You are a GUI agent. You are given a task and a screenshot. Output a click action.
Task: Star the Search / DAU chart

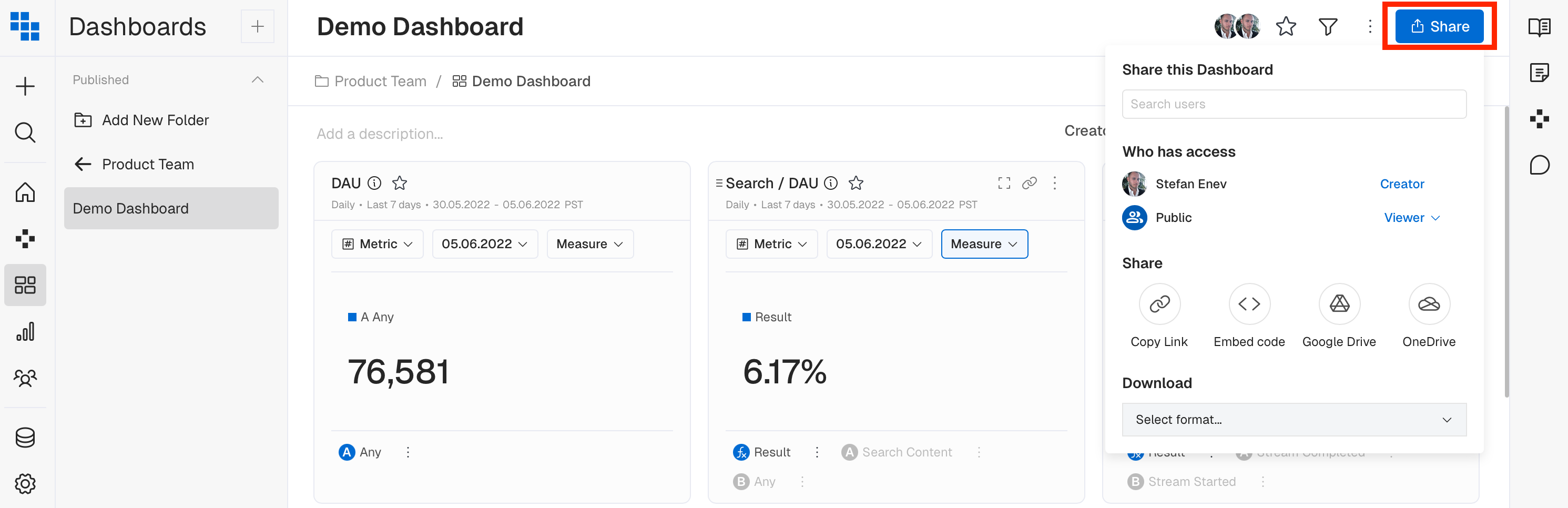click(856, 182)
